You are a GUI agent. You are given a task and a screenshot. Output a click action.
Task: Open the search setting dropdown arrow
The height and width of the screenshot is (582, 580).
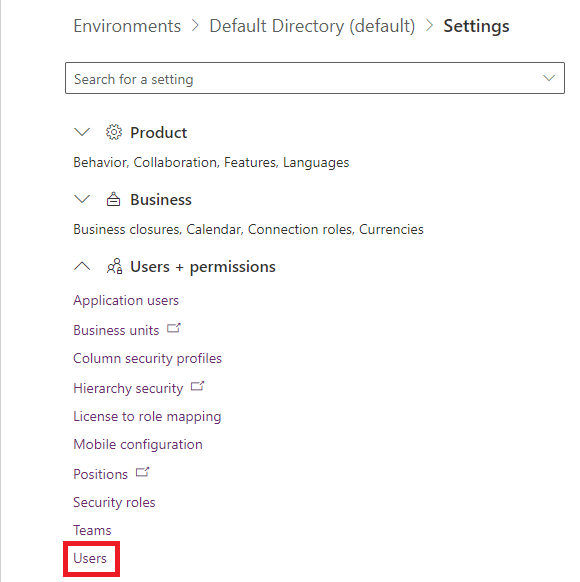pos(549,78)
